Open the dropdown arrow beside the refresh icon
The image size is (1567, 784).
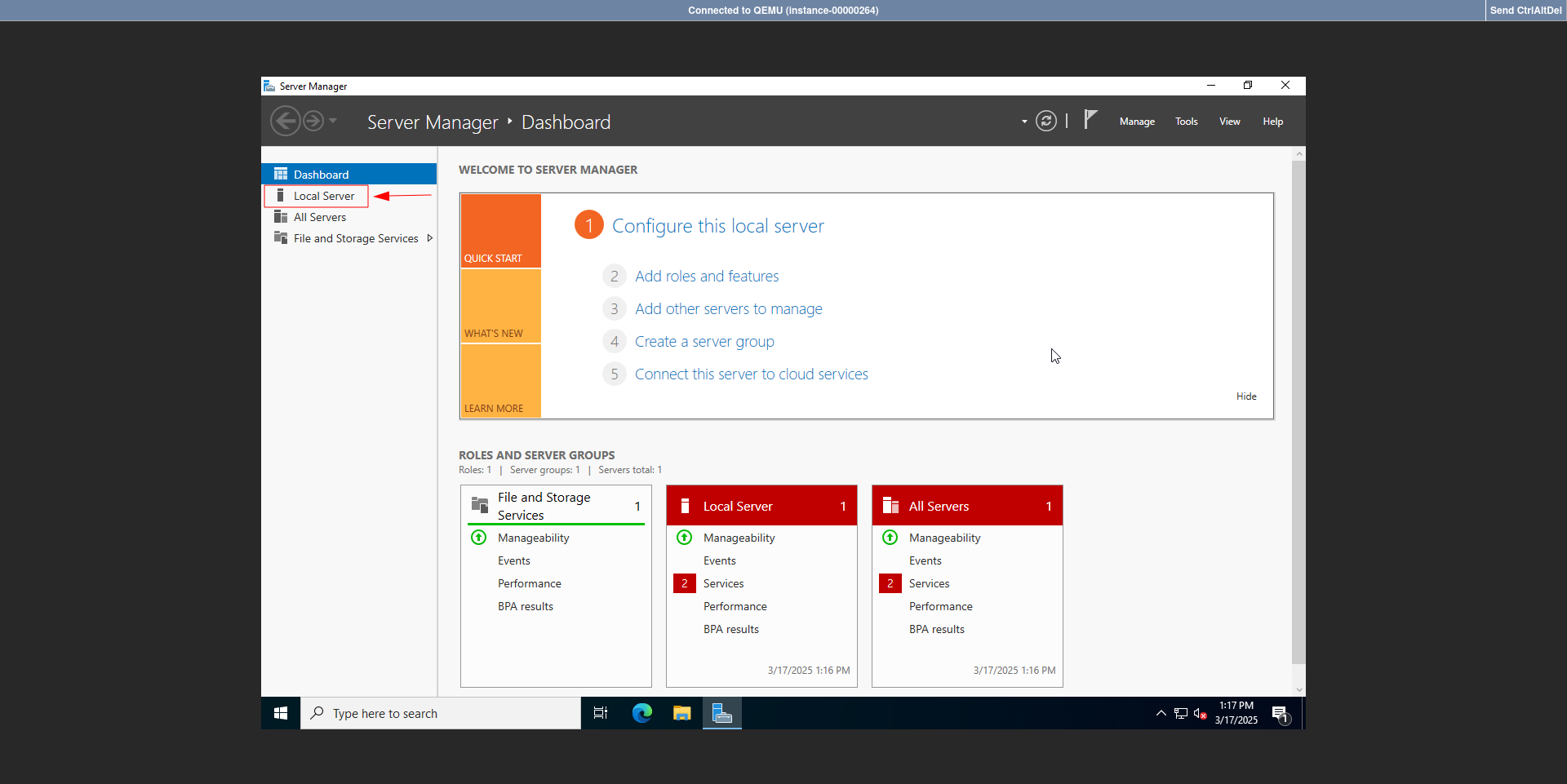click(x=1024, y=122)
